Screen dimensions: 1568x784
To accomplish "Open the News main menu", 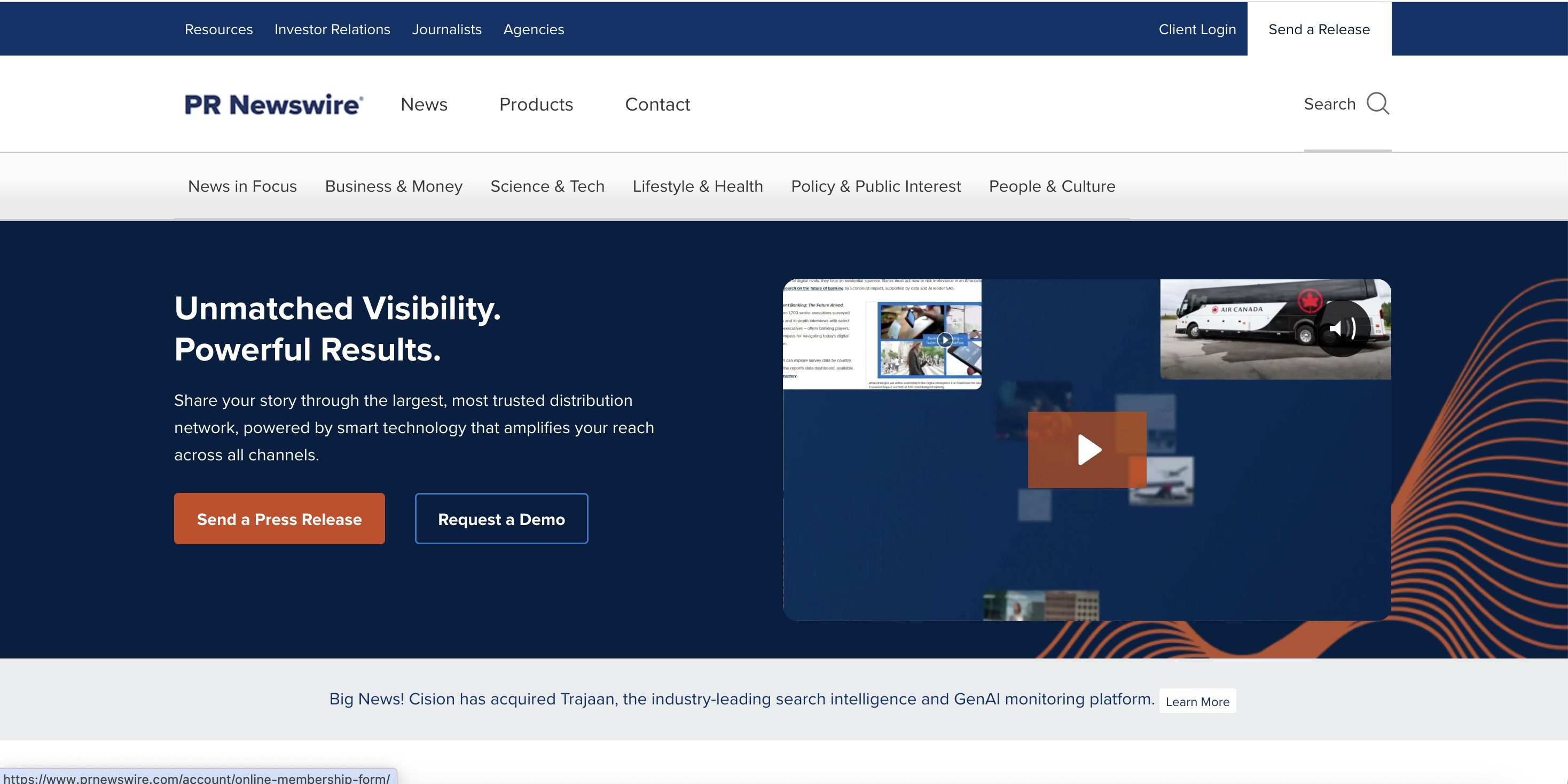I will [424, 105].
